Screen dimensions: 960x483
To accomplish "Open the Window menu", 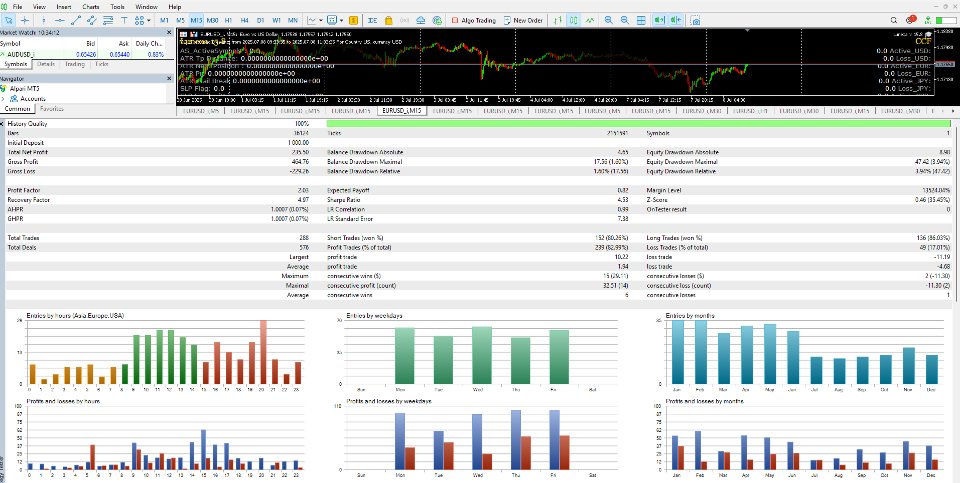I will (146, 7).
